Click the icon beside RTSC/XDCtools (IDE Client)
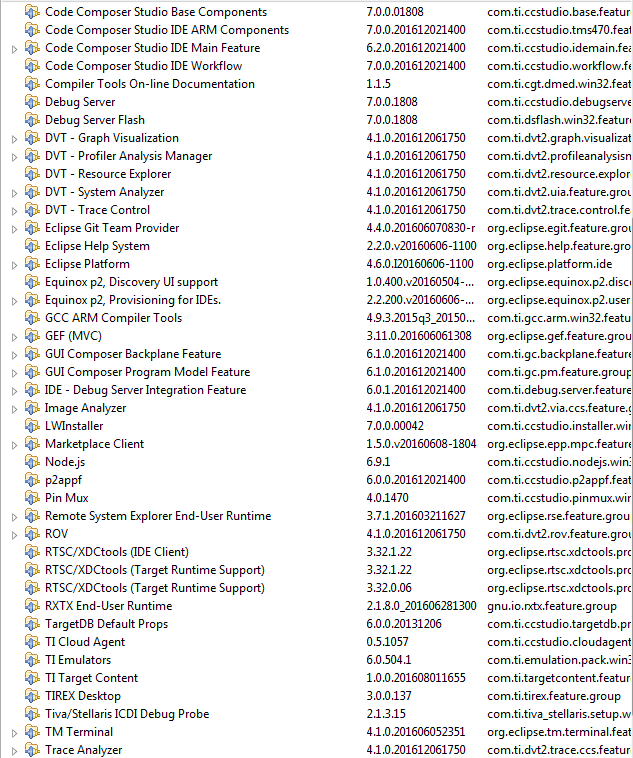The width and height of the screenshot is (633, 758). [32, 552]
